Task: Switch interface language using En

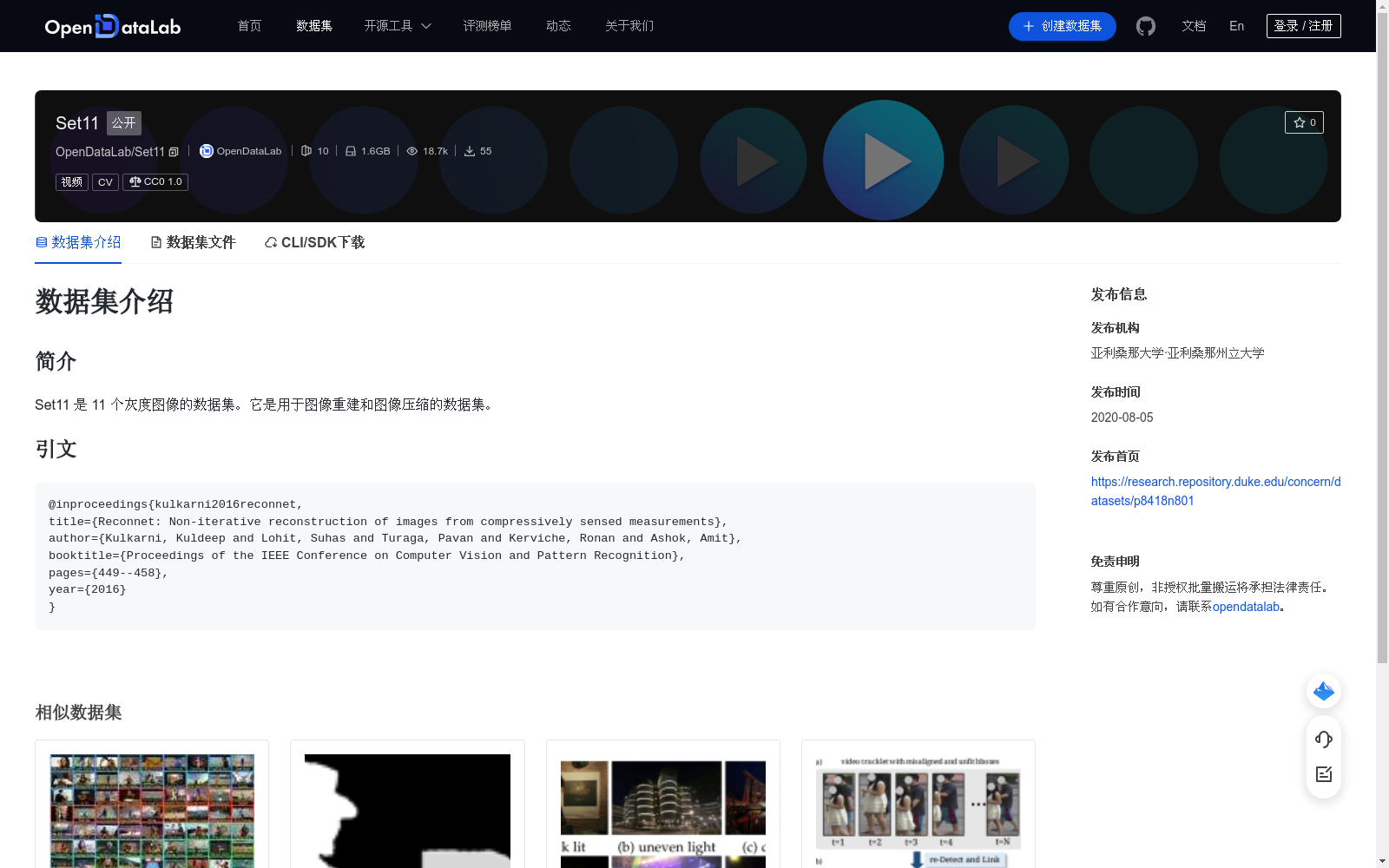Action: click(1235, 26)
